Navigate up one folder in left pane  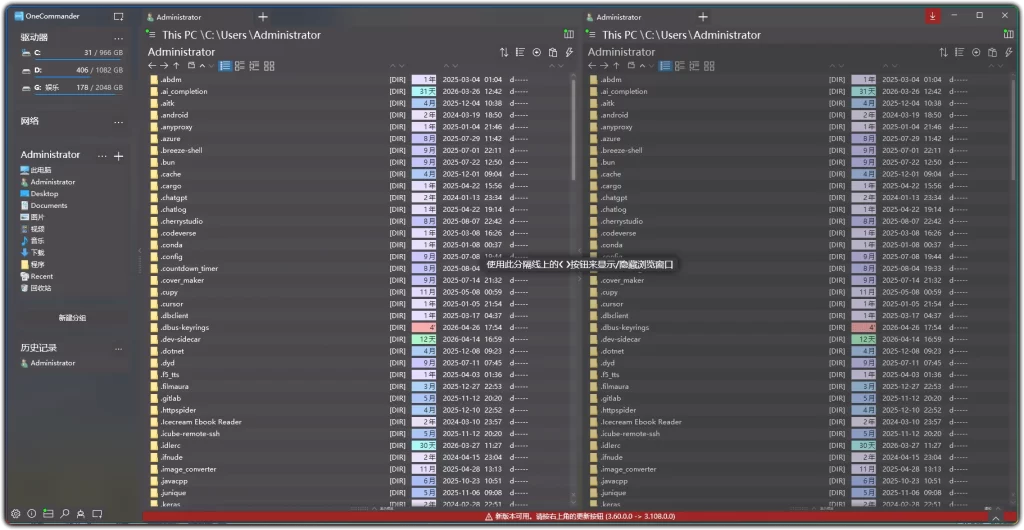click(176, 66)
